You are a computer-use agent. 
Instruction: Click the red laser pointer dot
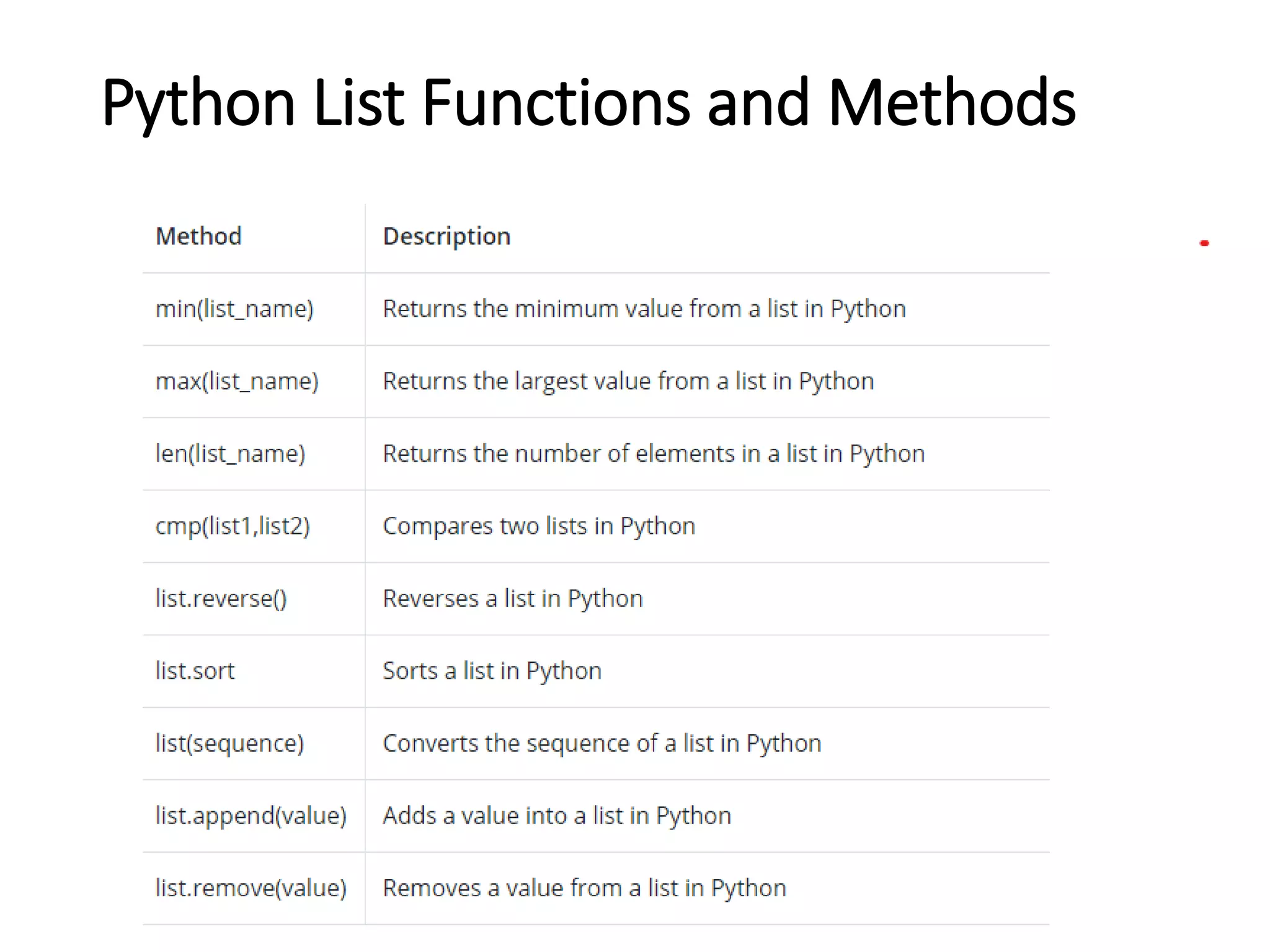coord(1204,244)
